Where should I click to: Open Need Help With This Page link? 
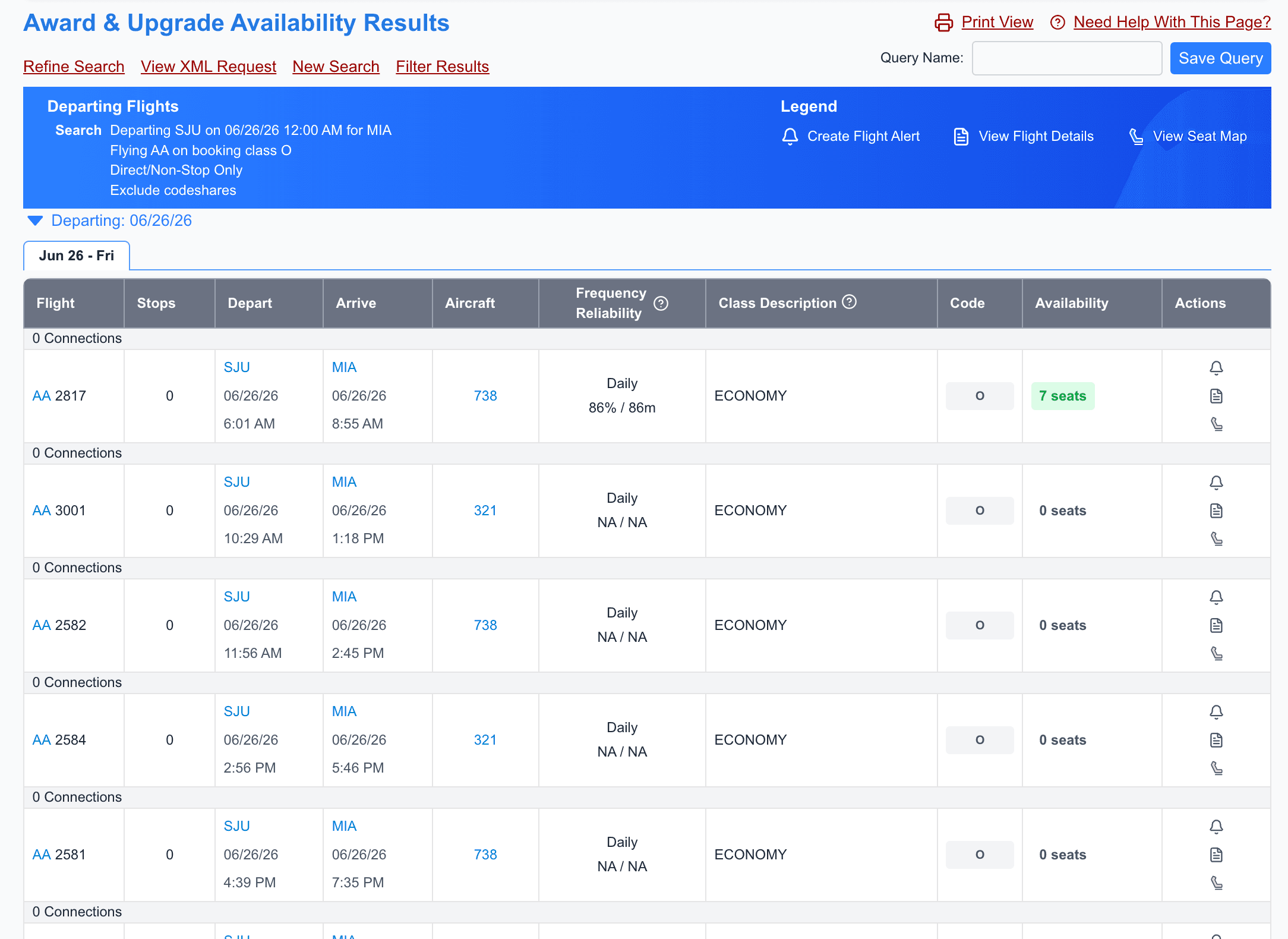click(x=1172, y=22)
